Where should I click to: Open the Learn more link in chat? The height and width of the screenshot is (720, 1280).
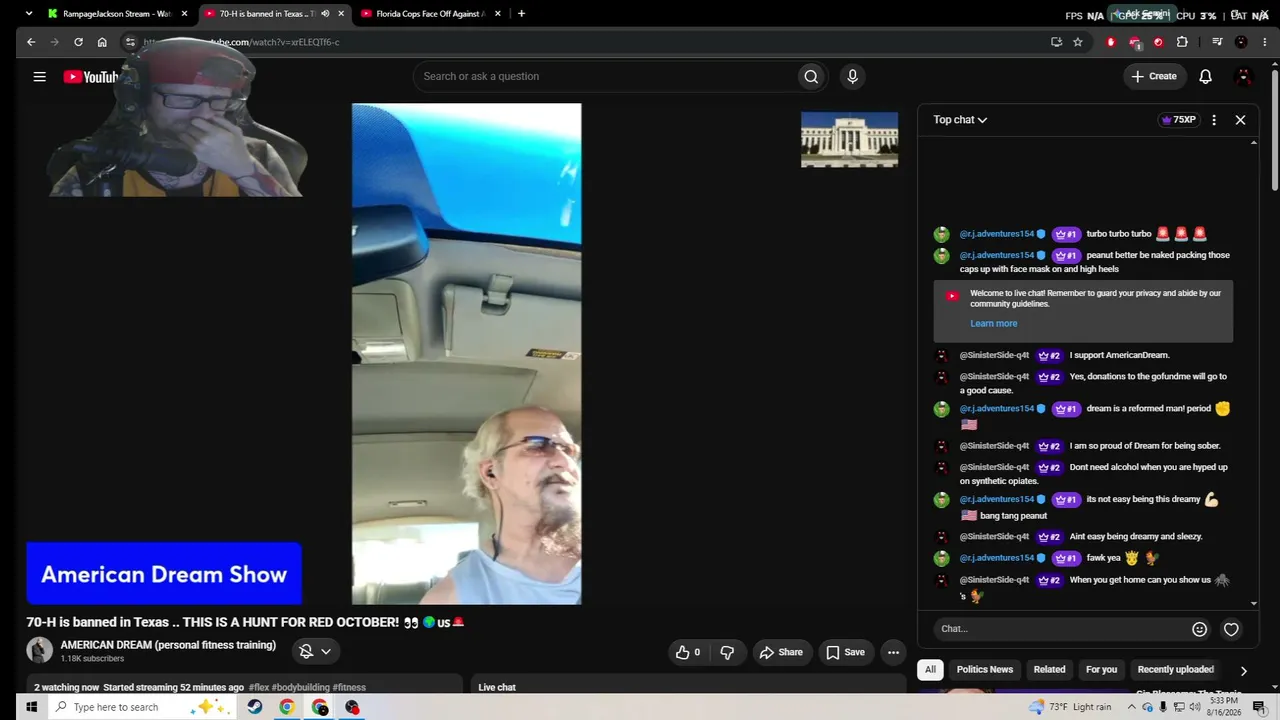pyautogui.click(x=993, y=324)
